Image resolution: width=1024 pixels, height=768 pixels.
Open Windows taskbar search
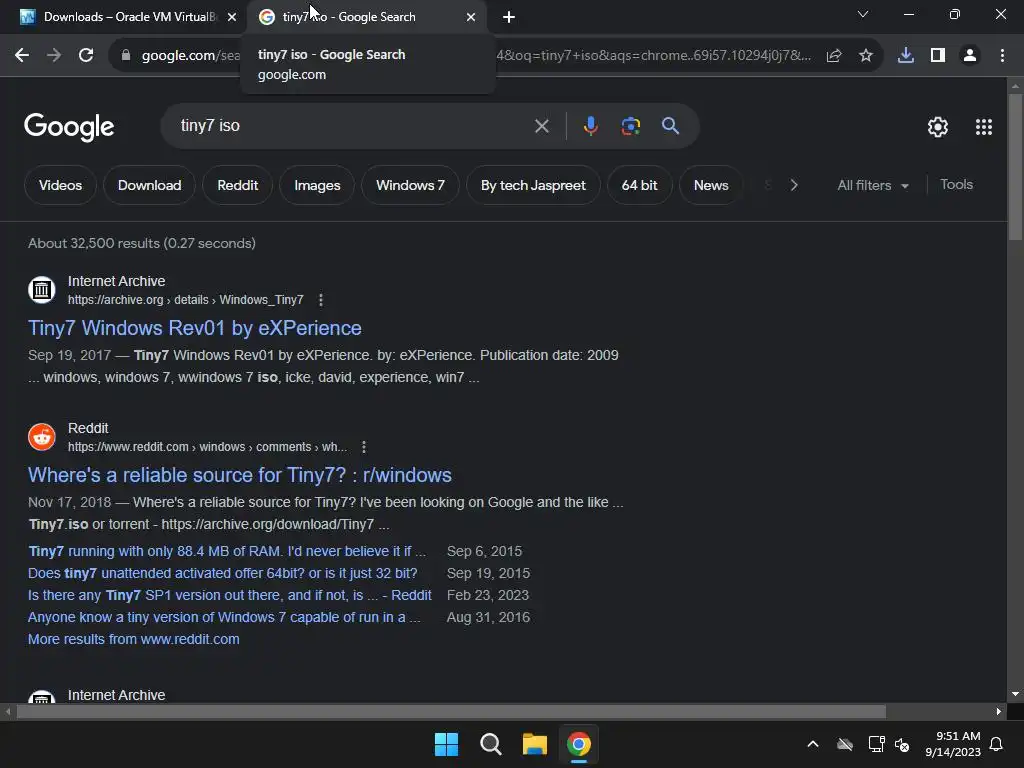pos(490,744)
